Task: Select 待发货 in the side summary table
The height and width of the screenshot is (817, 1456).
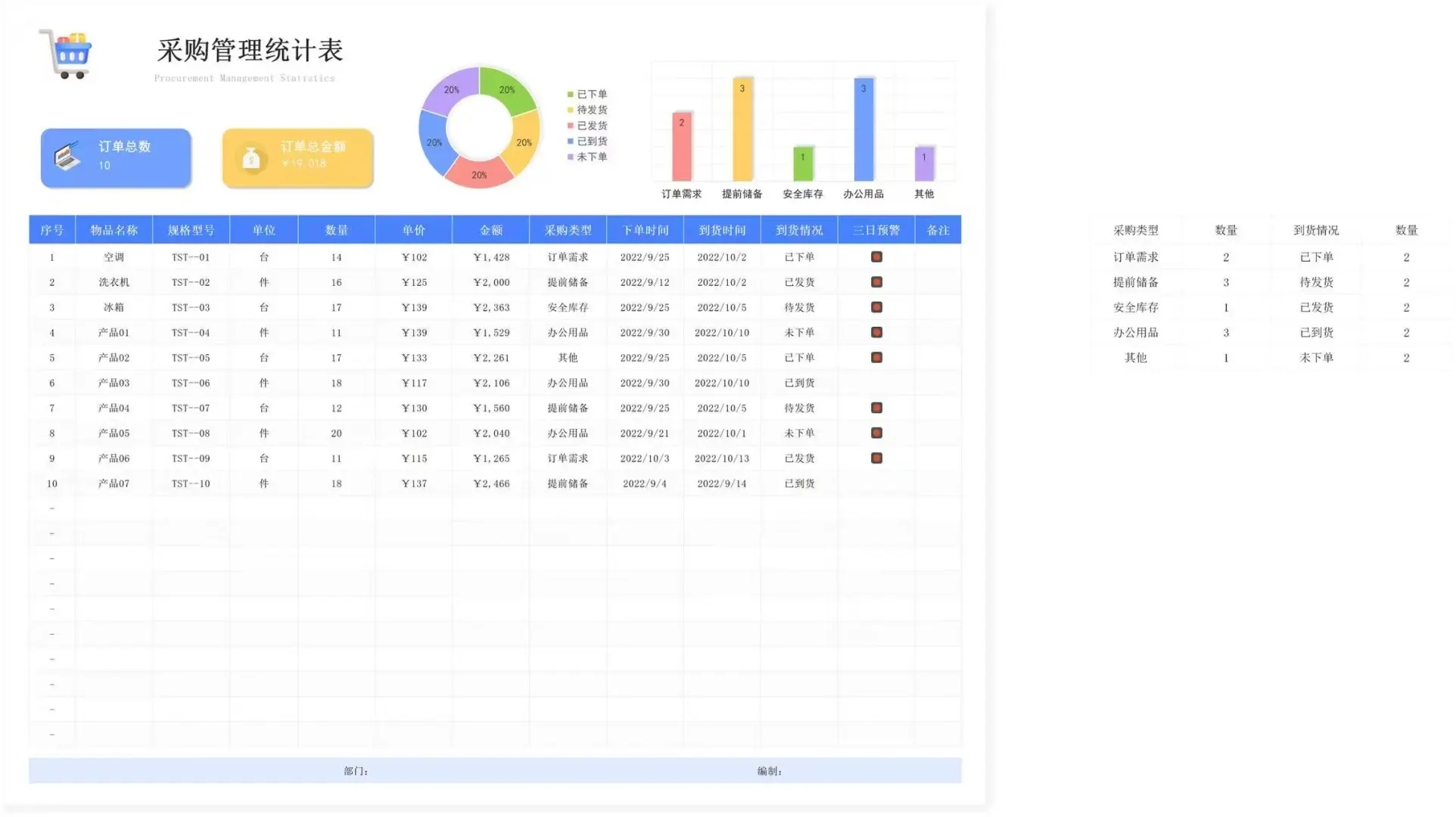Action: tap(1317, 282)
